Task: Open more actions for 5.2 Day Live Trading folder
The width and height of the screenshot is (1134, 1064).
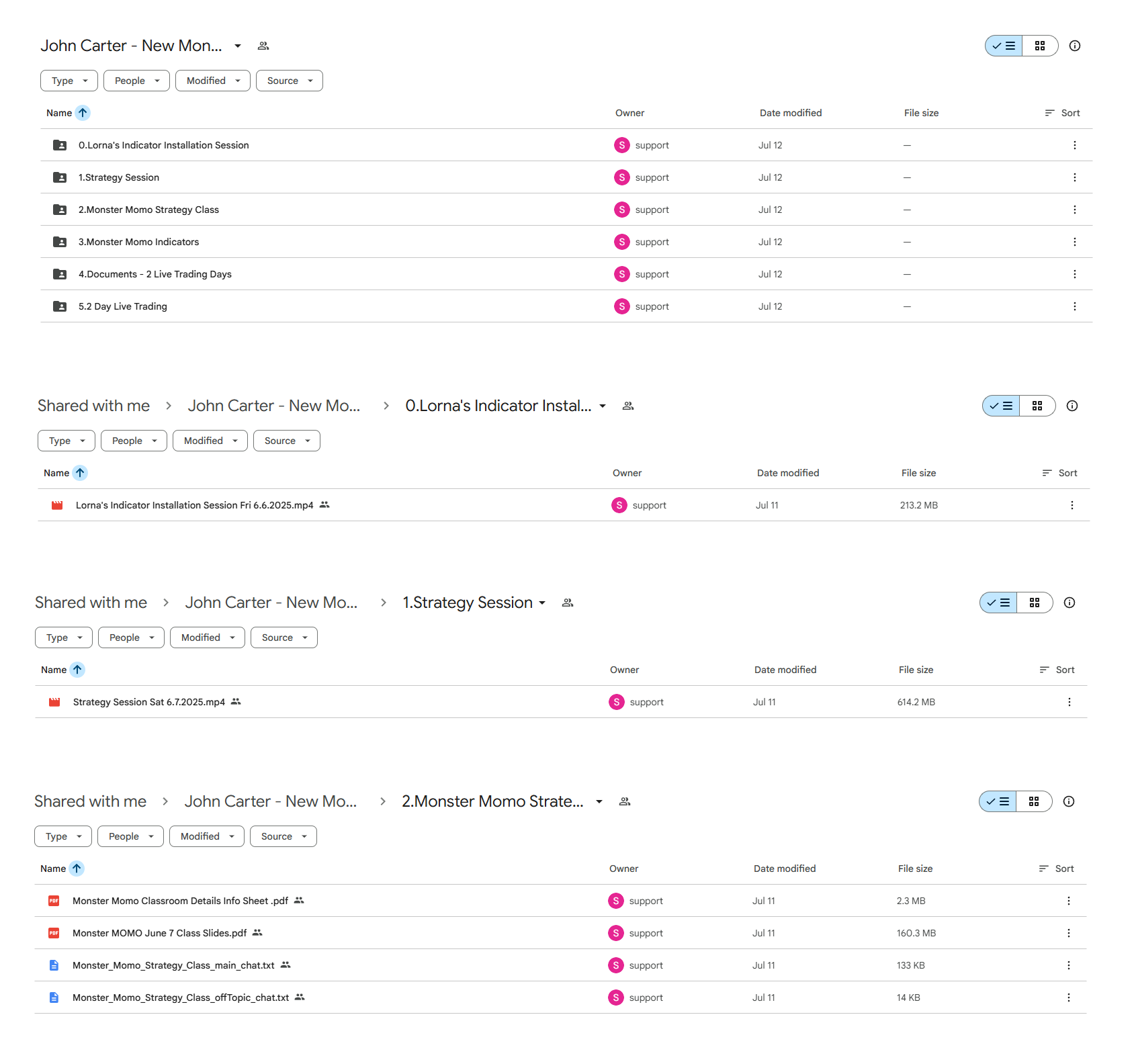Action: (x=1074, y=306)
